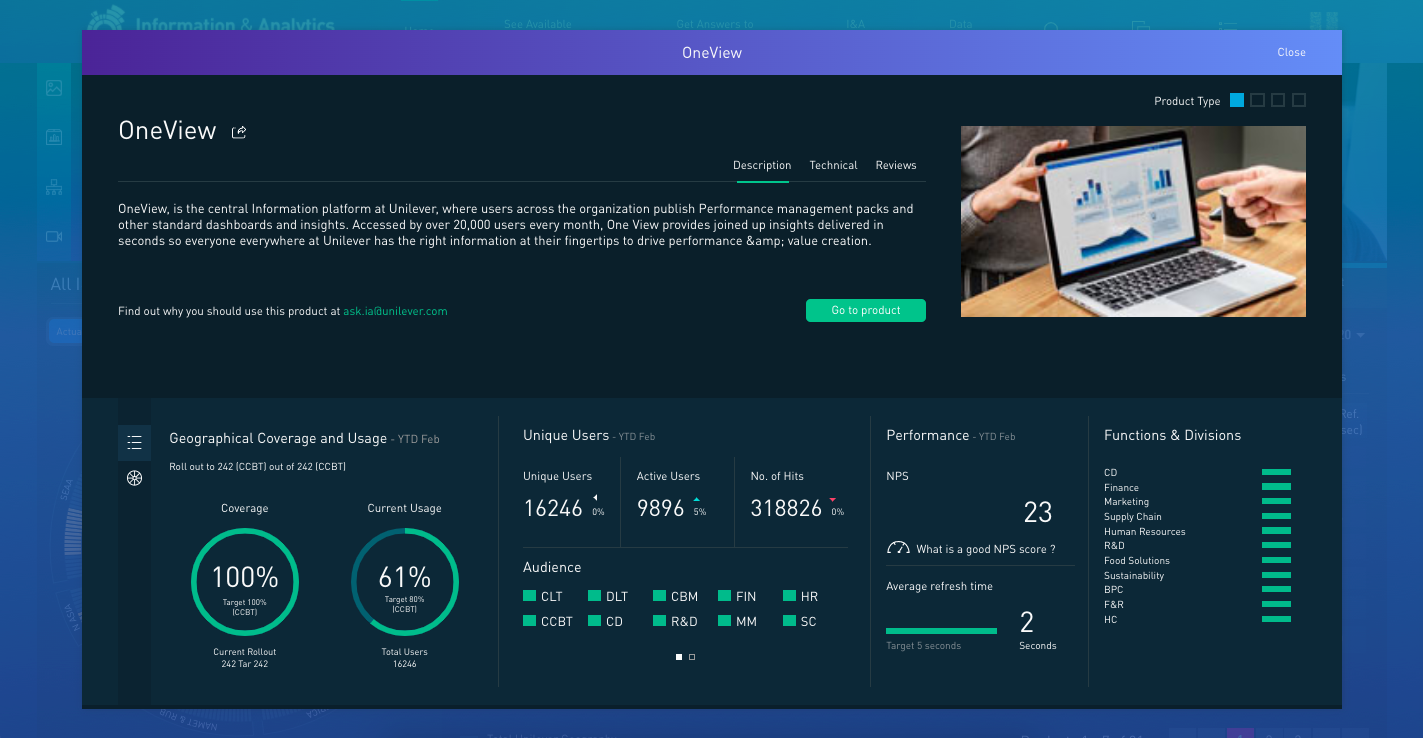Select the third Product Type square
This screenshot has width=1423, height=738.
tap(1278, 100)
